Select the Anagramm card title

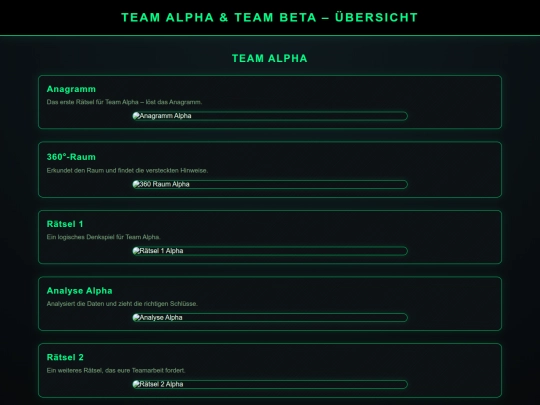71,89
